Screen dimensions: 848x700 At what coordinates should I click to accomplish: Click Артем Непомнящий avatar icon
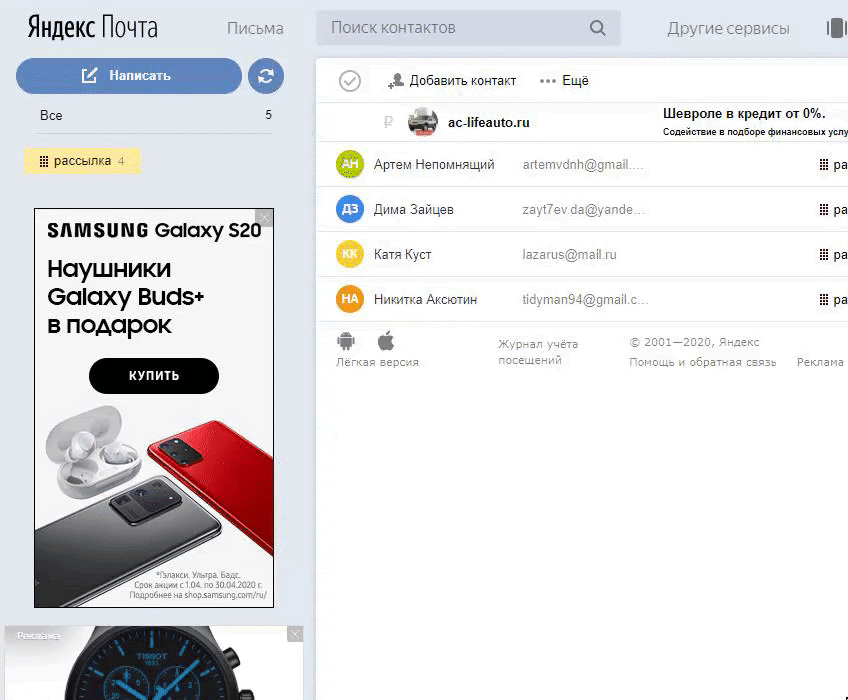(x=350, y=164)
